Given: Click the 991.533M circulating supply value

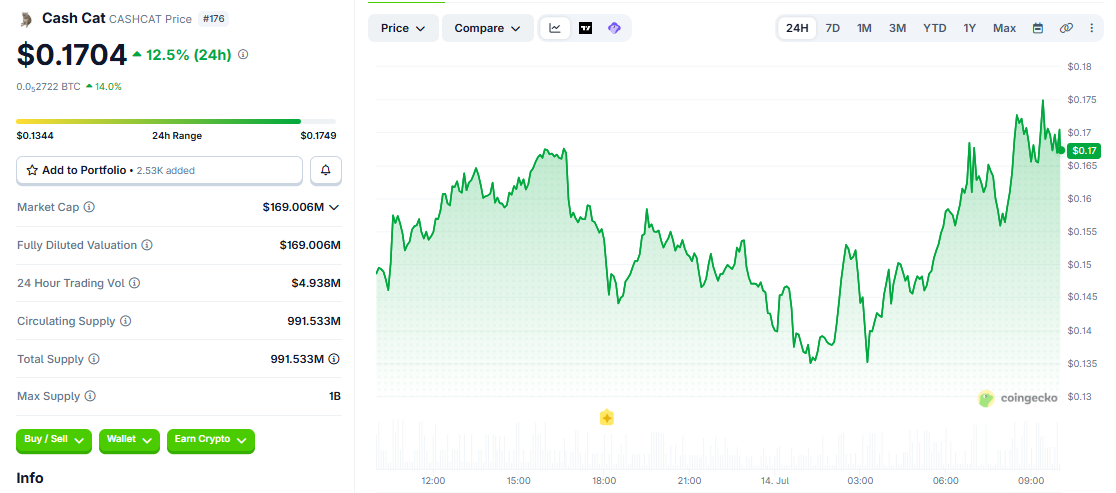Looking at the screenshot, I should 314,321.
